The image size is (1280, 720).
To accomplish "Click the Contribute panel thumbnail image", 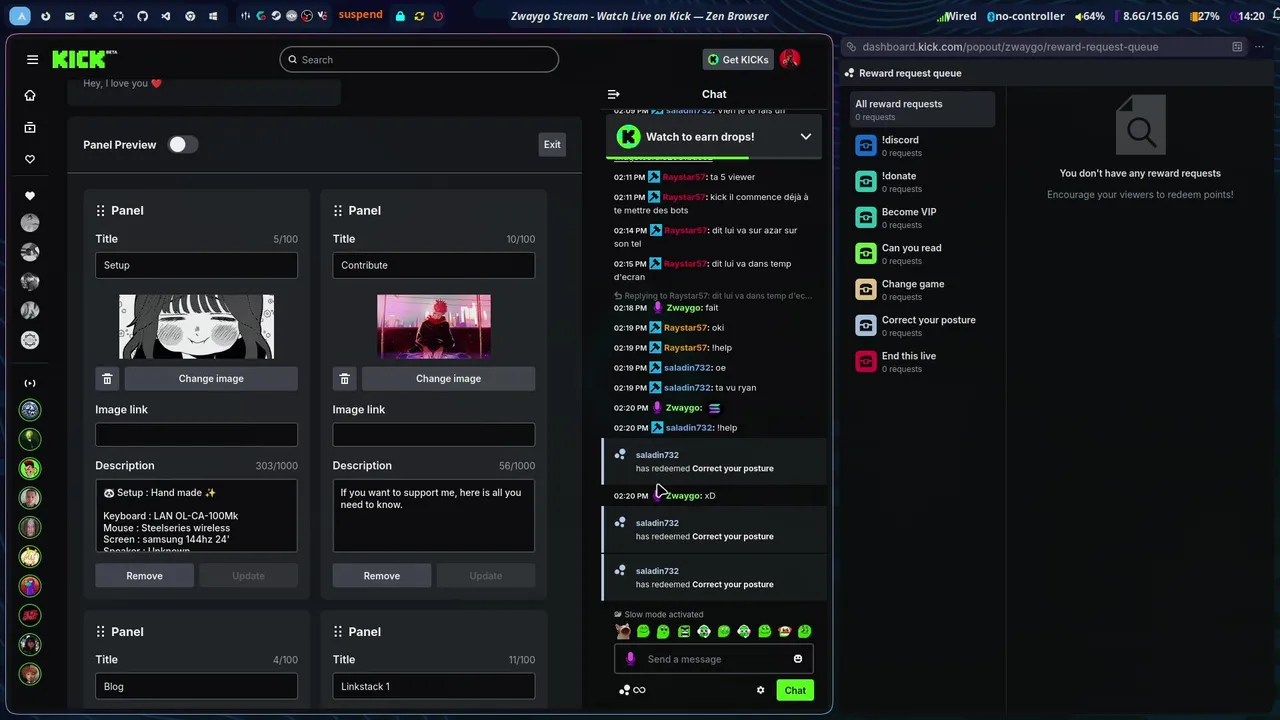I will pyautogui.click(x=434, y=326).
